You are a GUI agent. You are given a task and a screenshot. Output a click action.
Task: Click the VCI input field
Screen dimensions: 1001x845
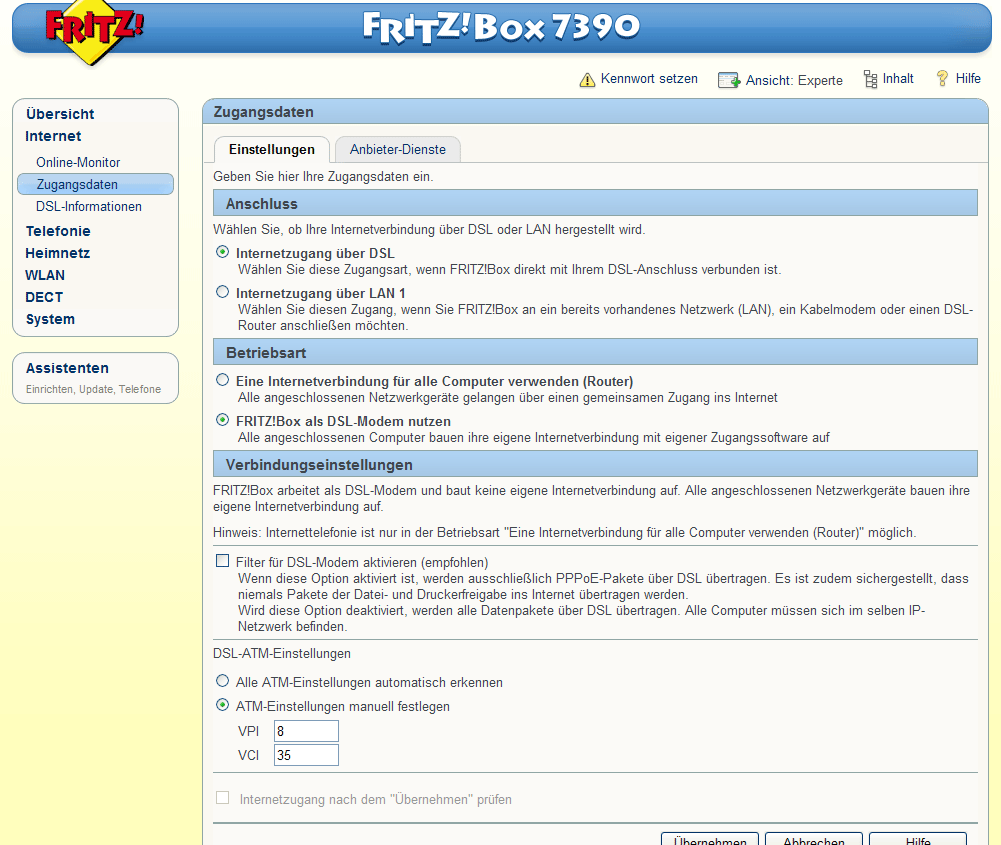pos(306,755)
